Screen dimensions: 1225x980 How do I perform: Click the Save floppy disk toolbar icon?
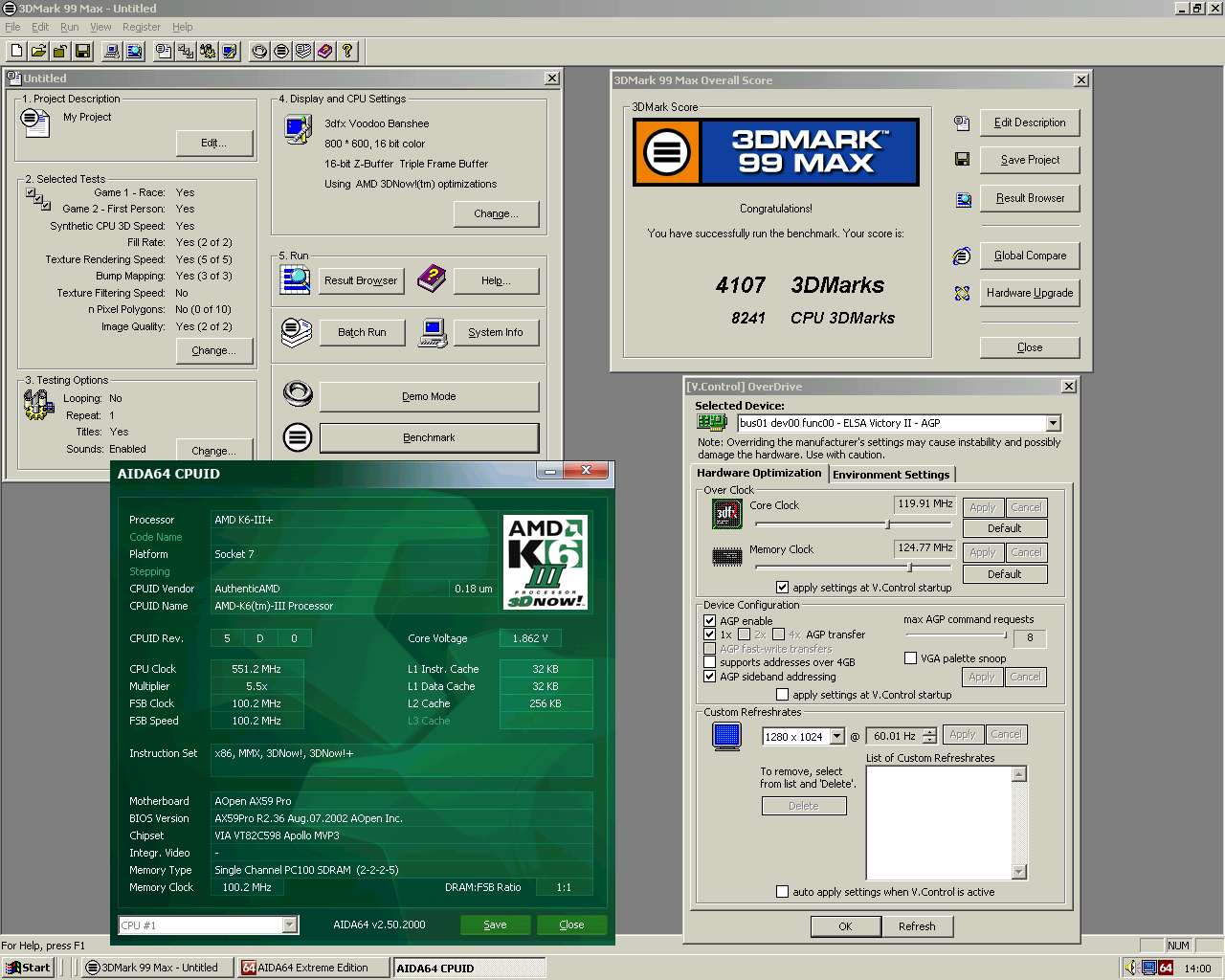pyautogui.click(x=83, y=51)
